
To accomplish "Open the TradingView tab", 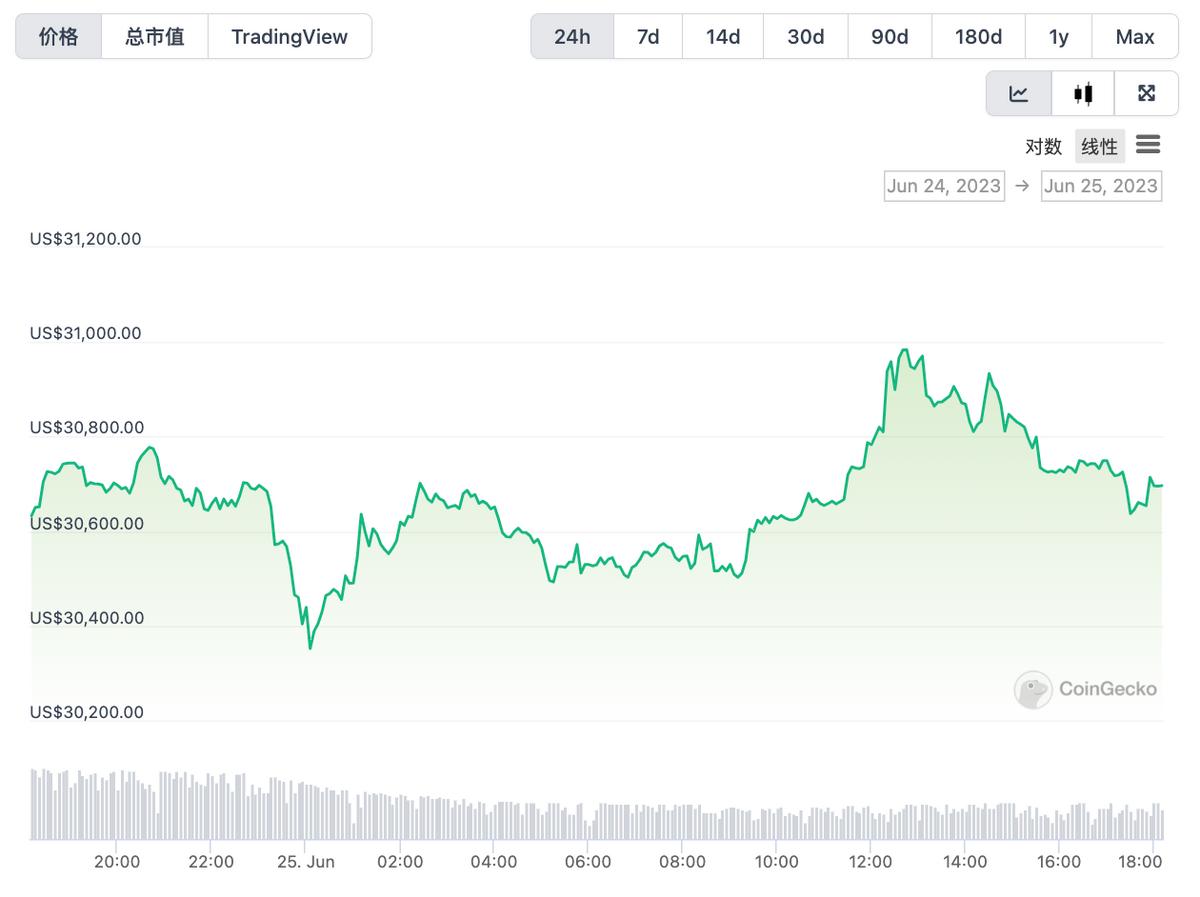I will 289,36.
